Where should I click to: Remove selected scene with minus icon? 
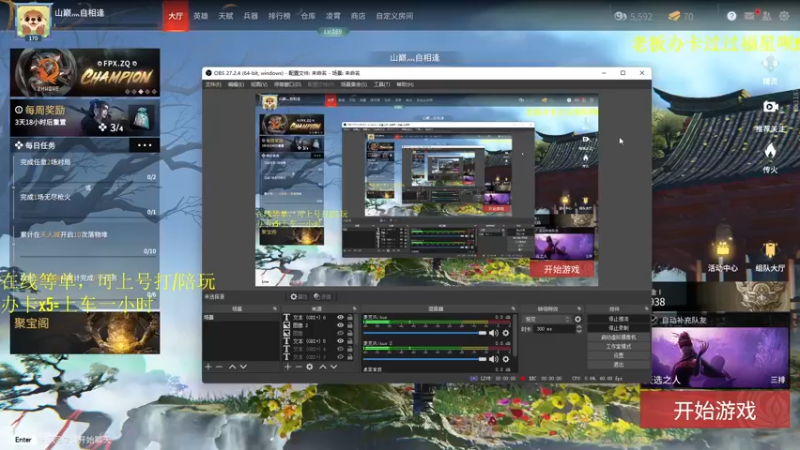click(219, 367)
